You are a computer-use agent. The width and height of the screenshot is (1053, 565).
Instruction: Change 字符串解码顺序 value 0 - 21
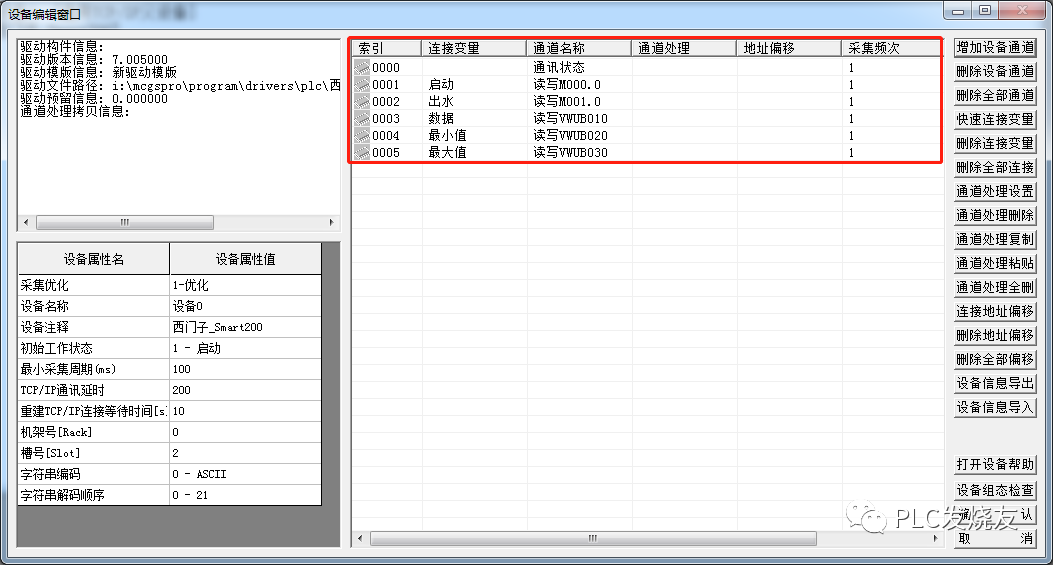[245, 495]
